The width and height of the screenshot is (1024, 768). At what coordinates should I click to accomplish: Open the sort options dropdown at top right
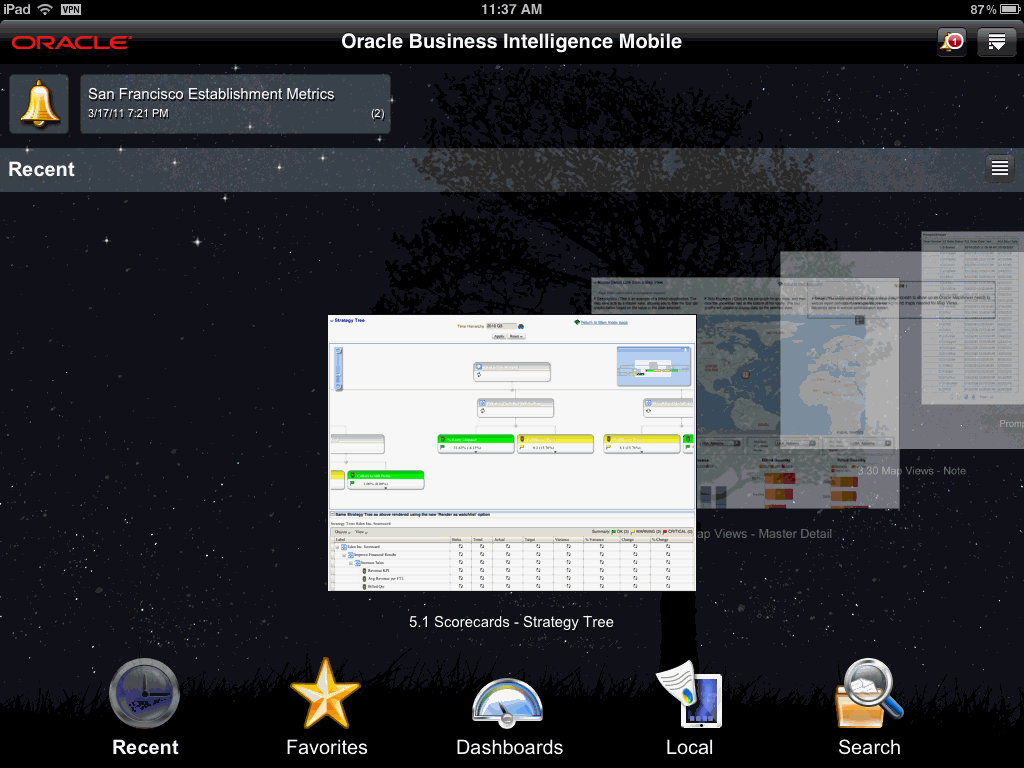996,42
